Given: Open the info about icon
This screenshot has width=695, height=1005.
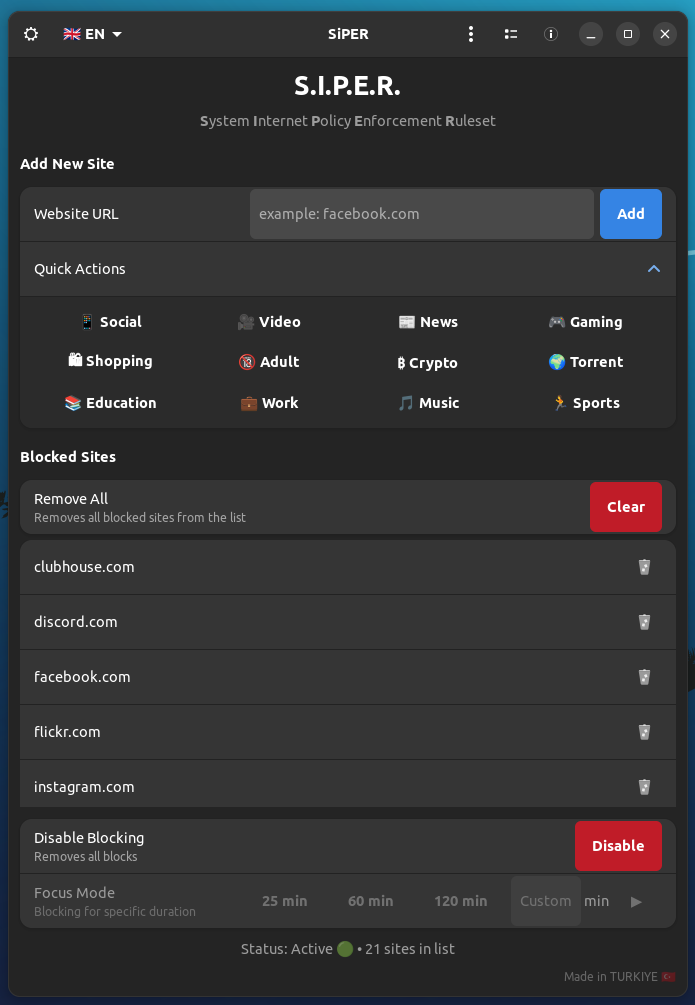Looking at the screenshot, I should click(550, 34).
